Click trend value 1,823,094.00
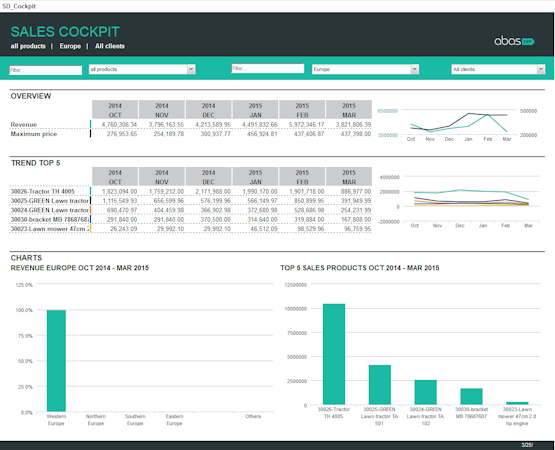The height and width of the screenshot is (450, 555). [x=120, y=192]
